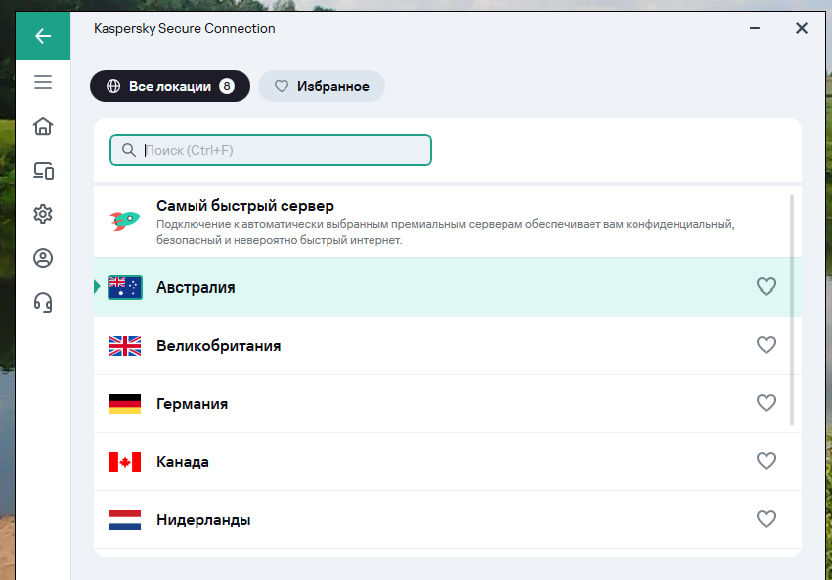This screenshot has height=580, width=832.
Task: Click the Germany flag icon
Action: tap(125, 404)
